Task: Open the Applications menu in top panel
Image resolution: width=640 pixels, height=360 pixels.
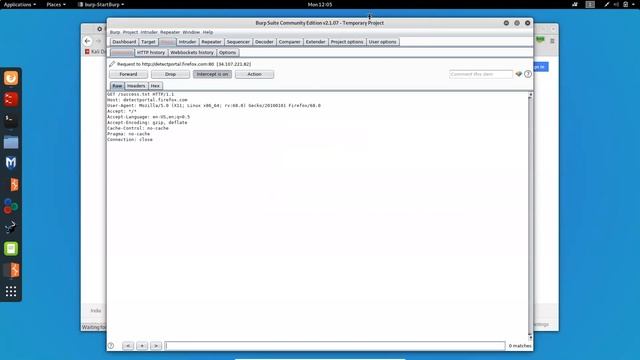Action: pos(19,4)
